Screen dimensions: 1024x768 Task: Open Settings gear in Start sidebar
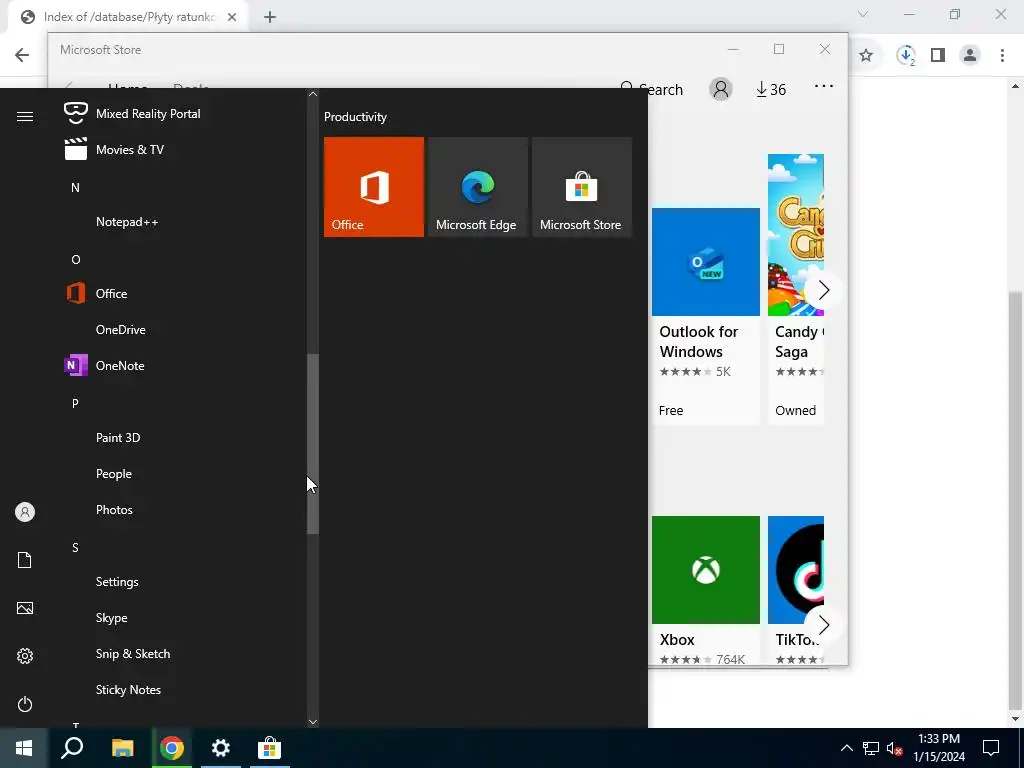(25, 656)
